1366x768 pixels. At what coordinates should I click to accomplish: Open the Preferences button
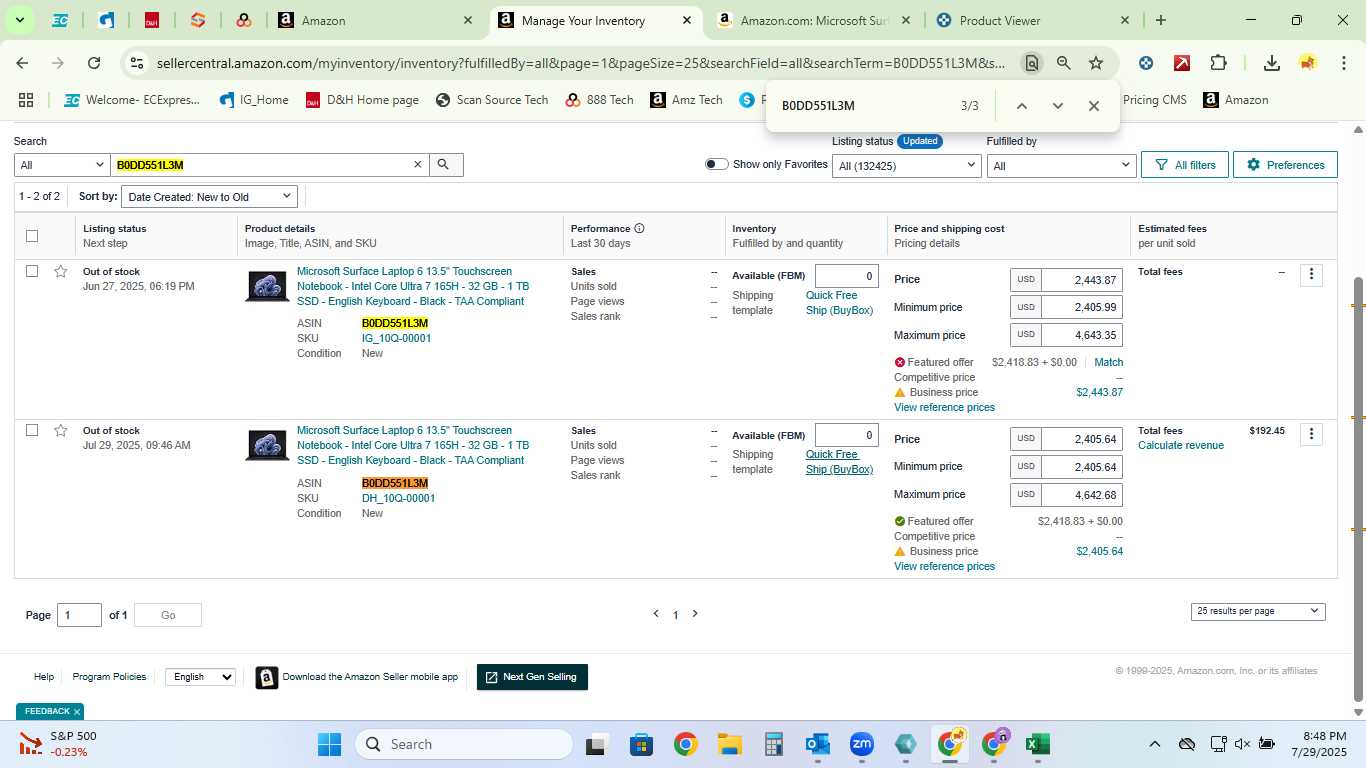[x=1285, y=165]
